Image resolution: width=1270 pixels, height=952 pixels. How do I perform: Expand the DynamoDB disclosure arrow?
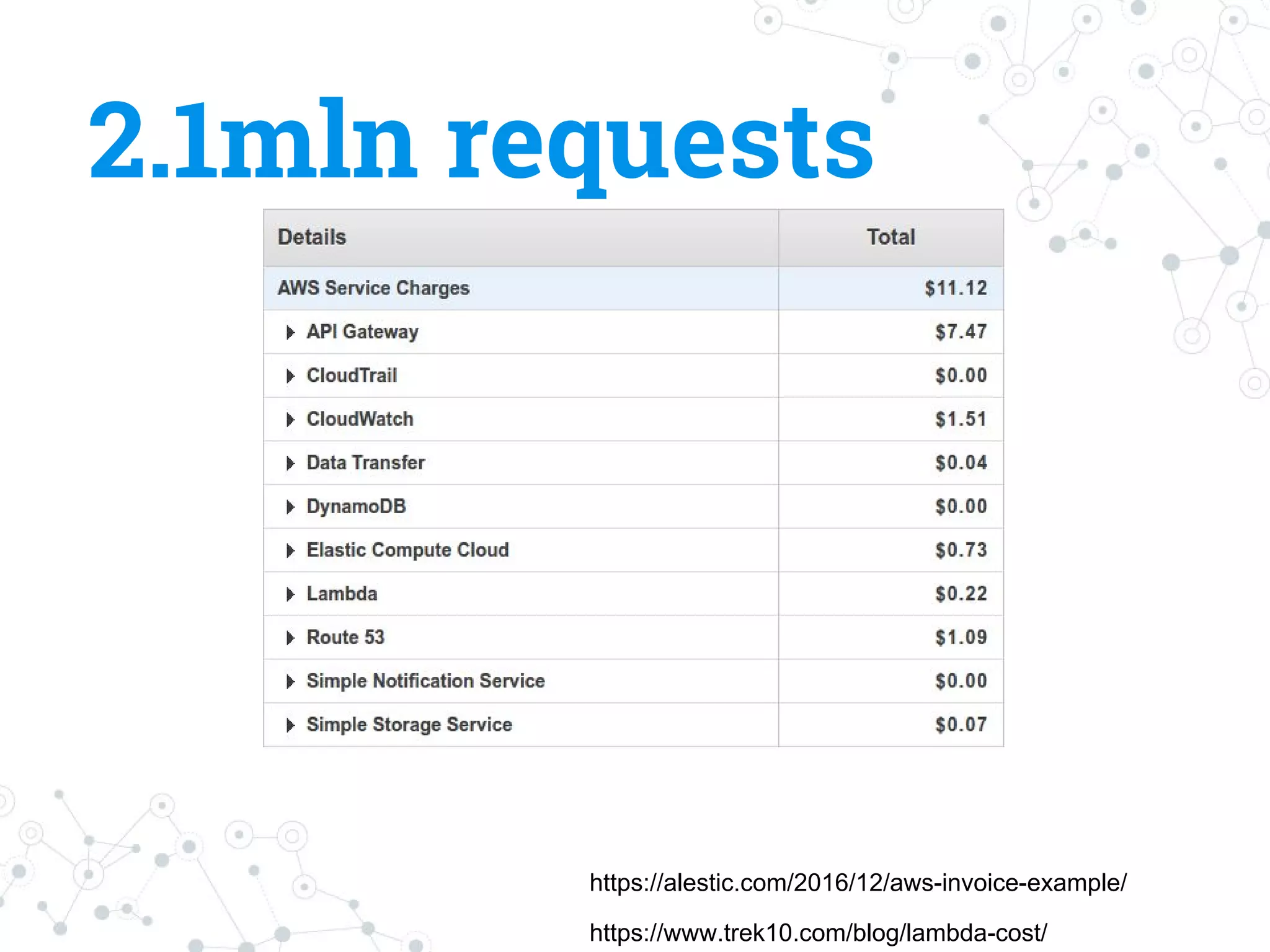click(x=290, y=507)
